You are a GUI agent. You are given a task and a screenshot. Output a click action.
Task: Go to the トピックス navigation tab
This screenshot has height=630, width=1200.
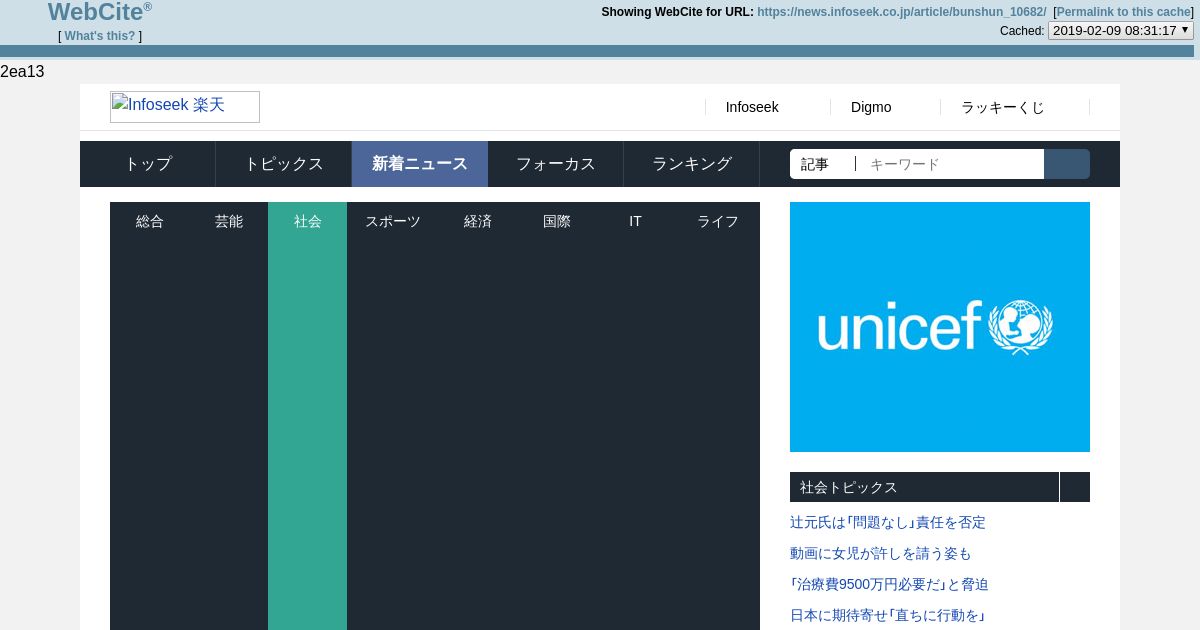tap(284, 164)
